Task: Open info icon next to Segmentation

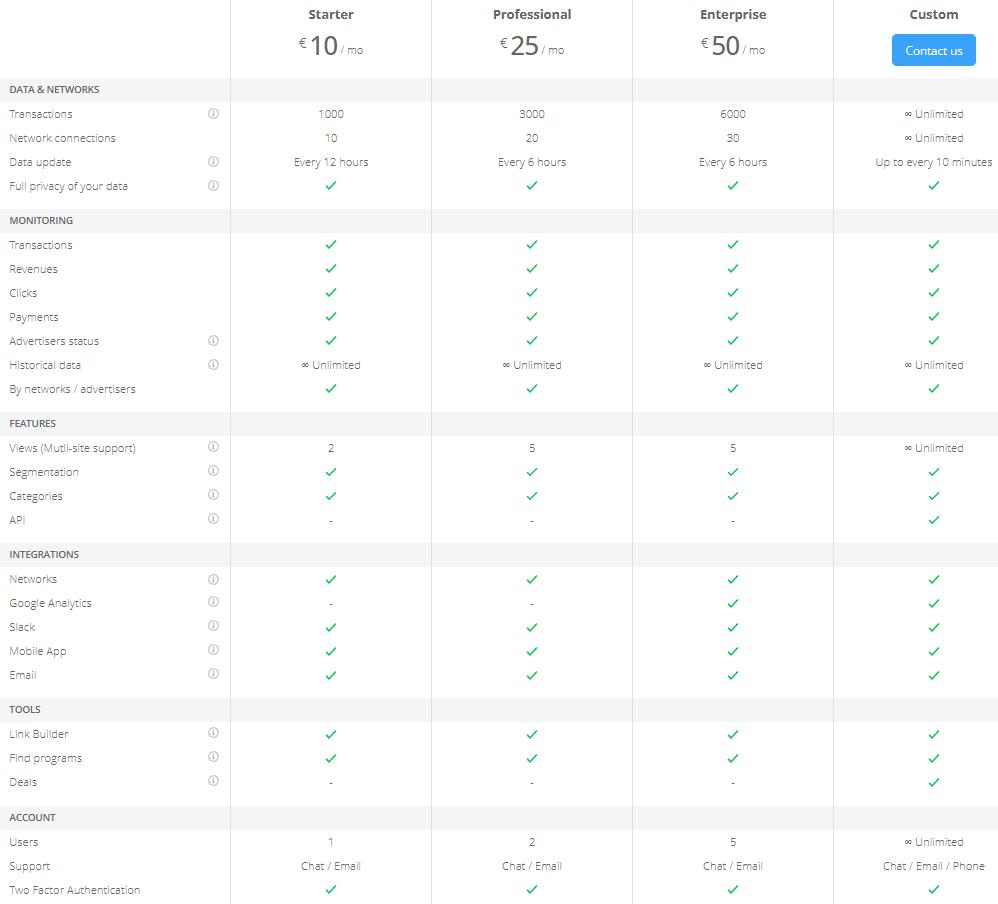Action: (x=214, y=470)
